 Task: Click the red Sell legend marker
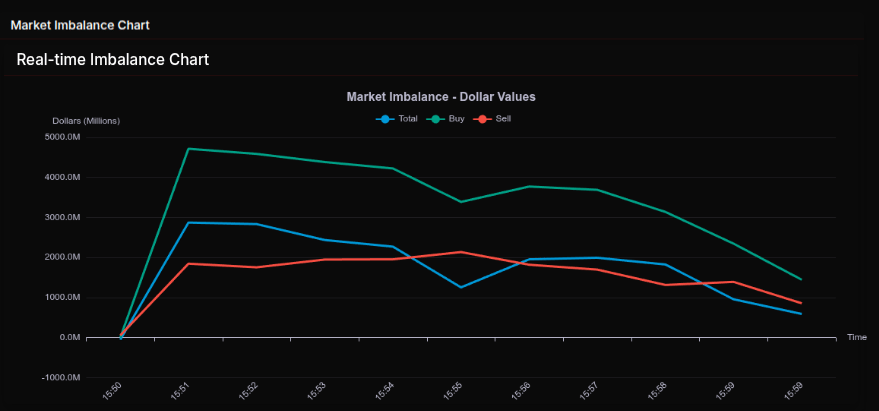483,119
